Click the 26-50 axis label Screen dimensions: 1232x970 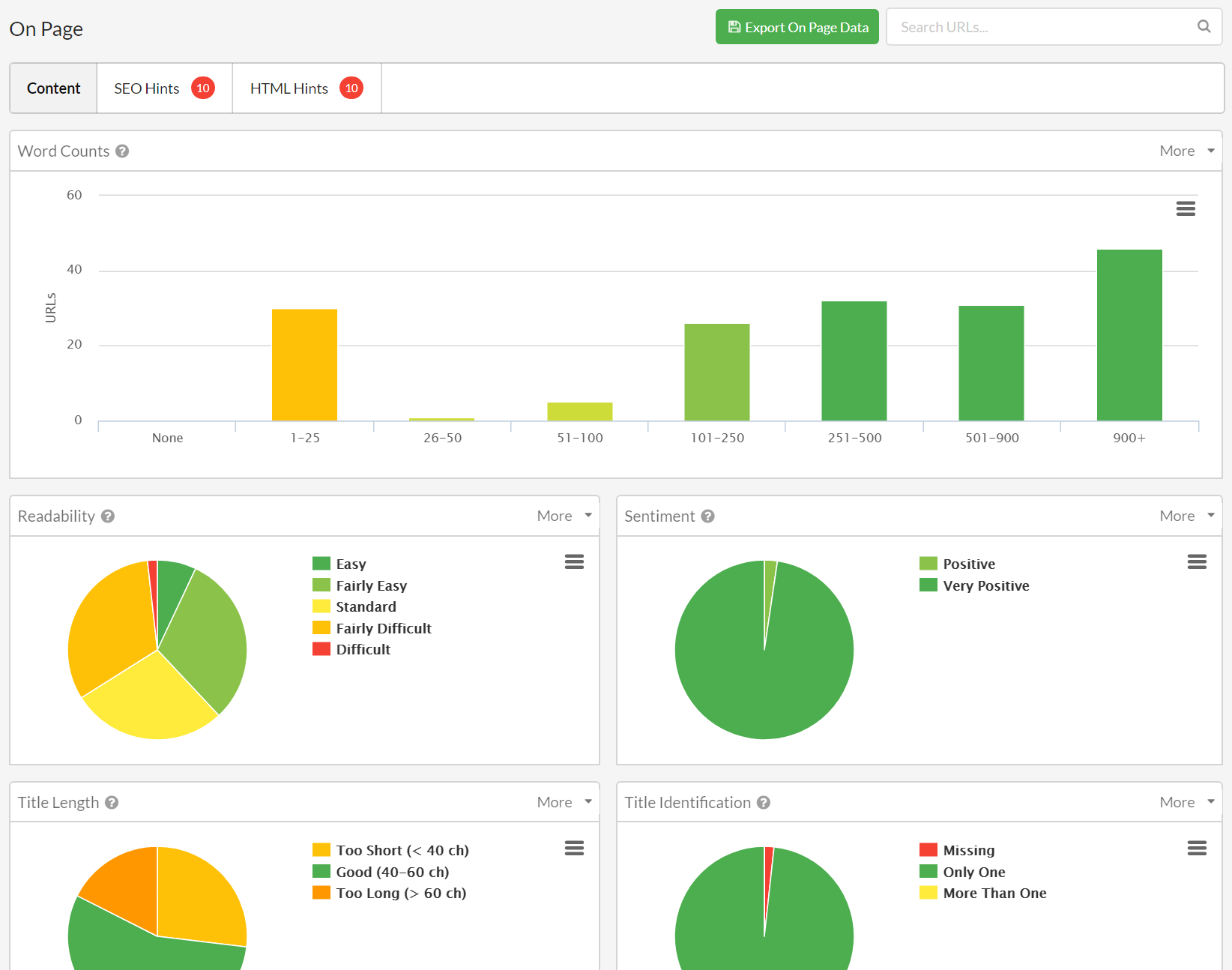[x=442, y=438]
